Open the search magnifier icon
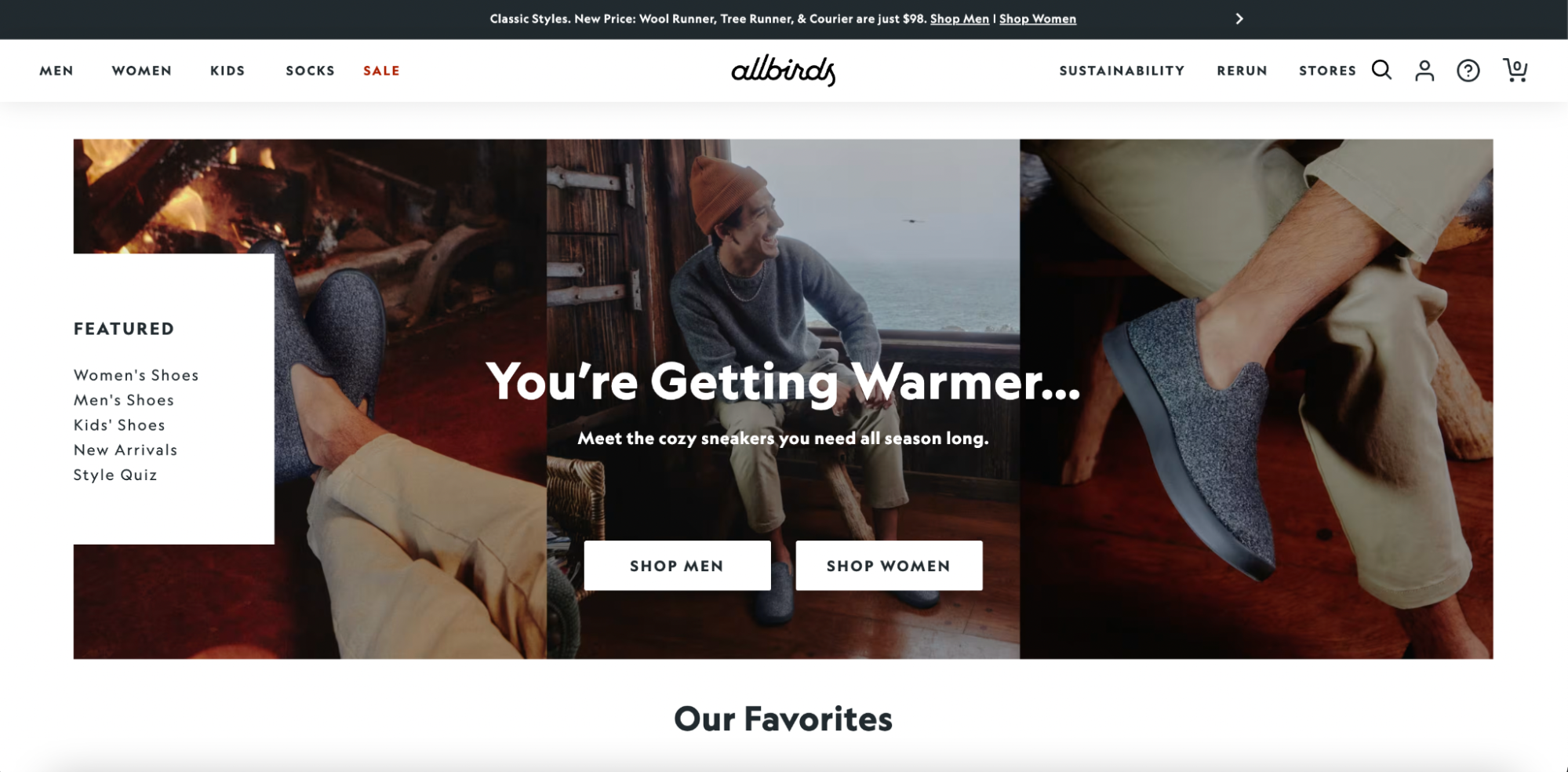1568x772 pixels. coord(1381,70)
